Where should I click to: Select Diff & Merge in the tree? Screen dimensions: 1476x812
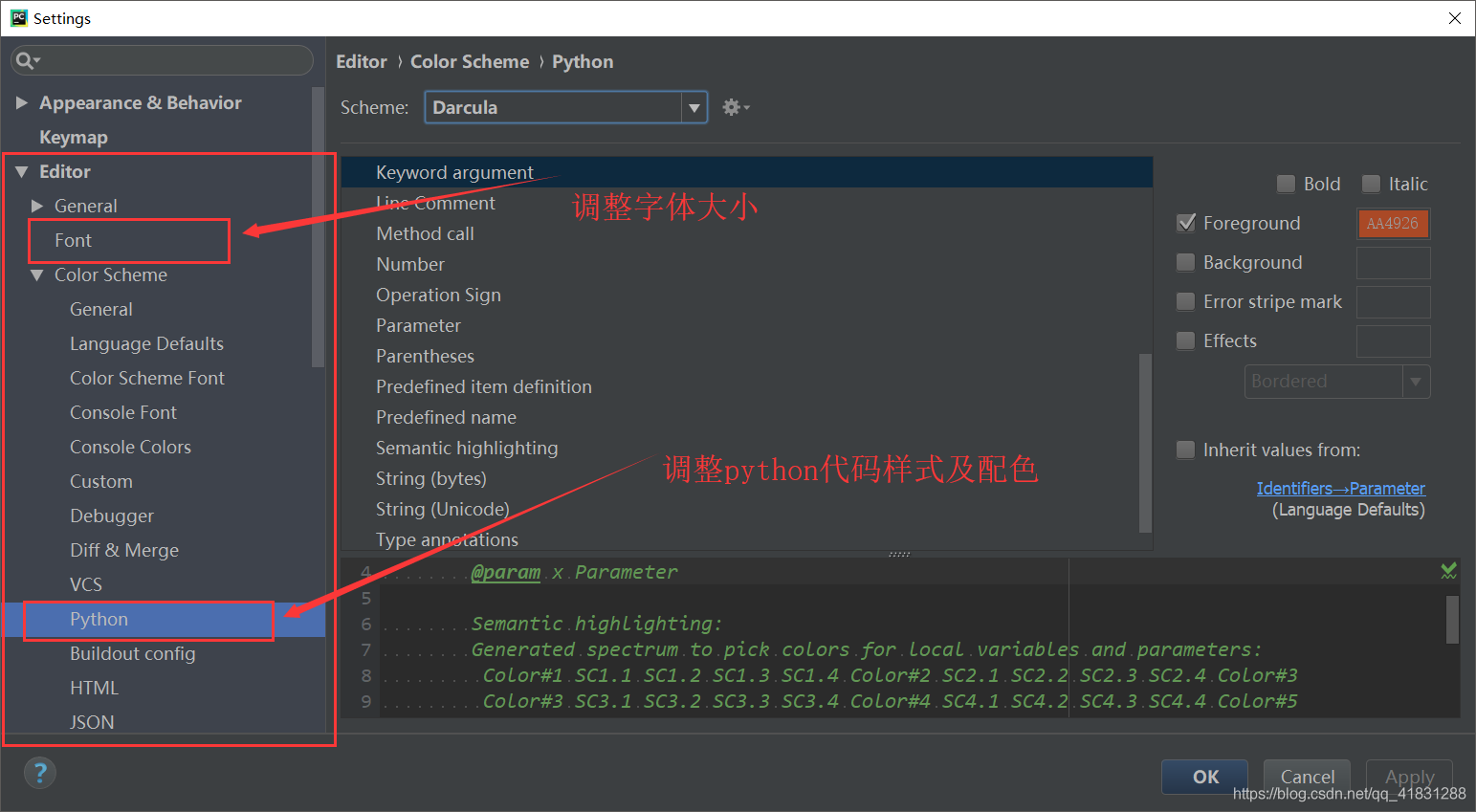coord(124,550)
